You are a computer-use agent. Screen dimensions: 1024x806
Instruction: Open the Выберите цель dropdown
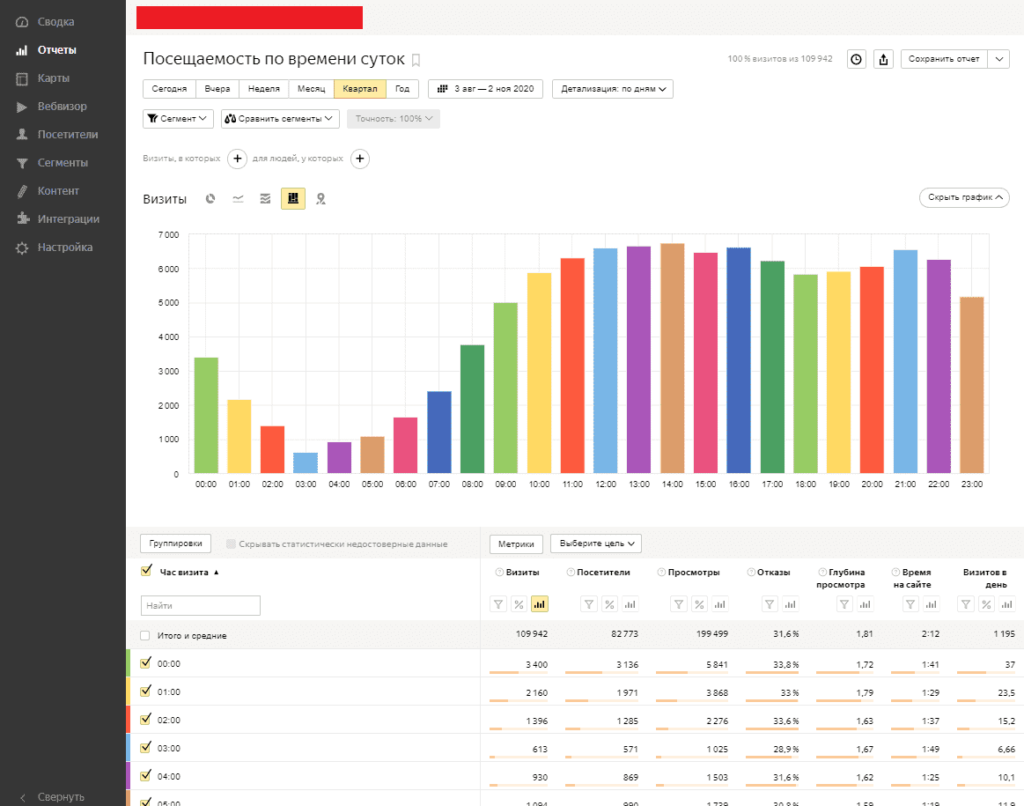tap(595, 544)
